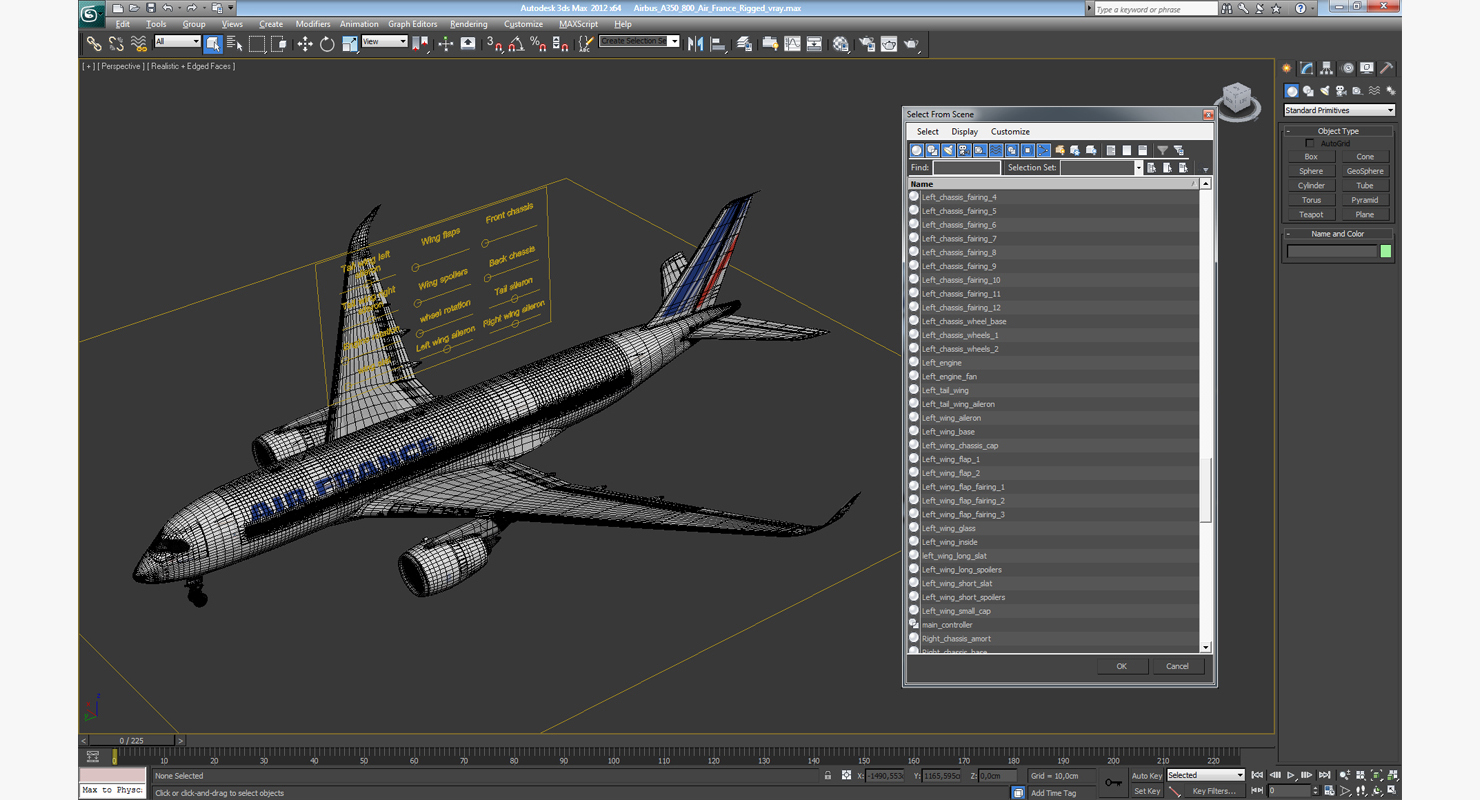Viewport: 1480px width, 800px height.
Task: Toggle Display Helpers filter in dialog
Action: pyautogui.click(x=980, y=150)
